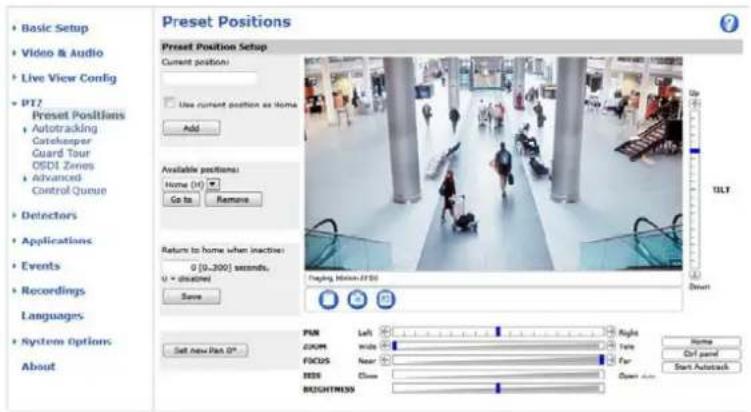The width and height of the screenshot is (751, 412).
Task: Click the Add preset button
Action: [192, 128]
